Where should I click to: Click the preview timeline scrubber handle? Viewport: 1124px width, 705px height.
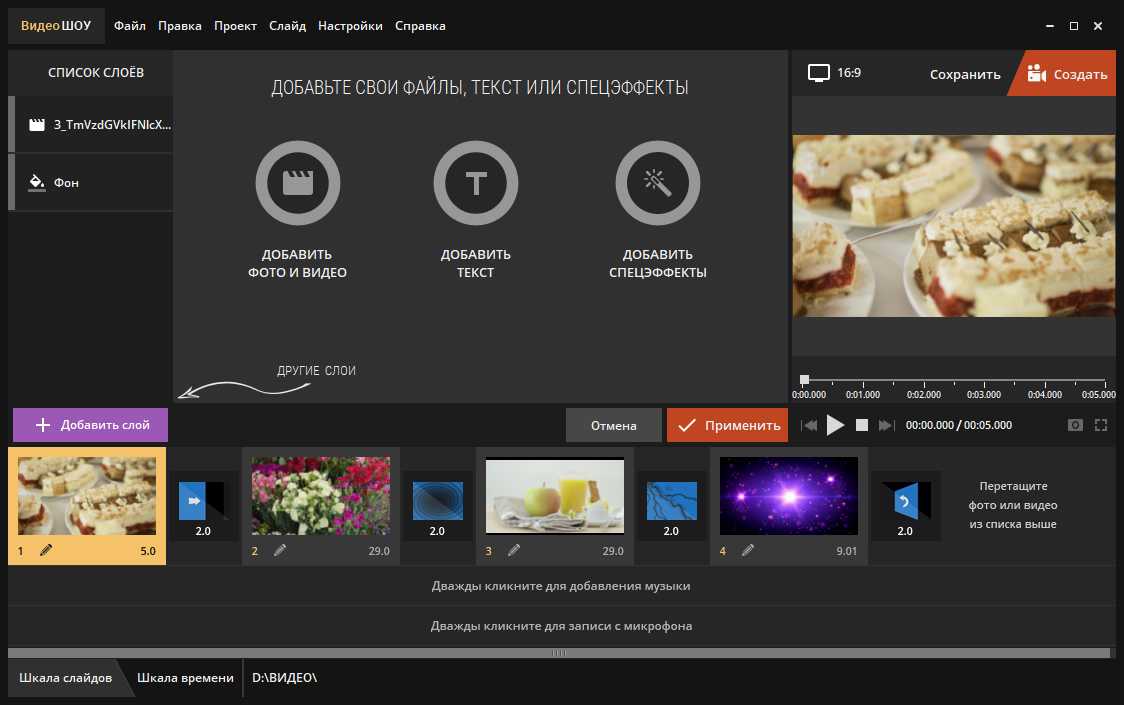[x=804, y=380]
